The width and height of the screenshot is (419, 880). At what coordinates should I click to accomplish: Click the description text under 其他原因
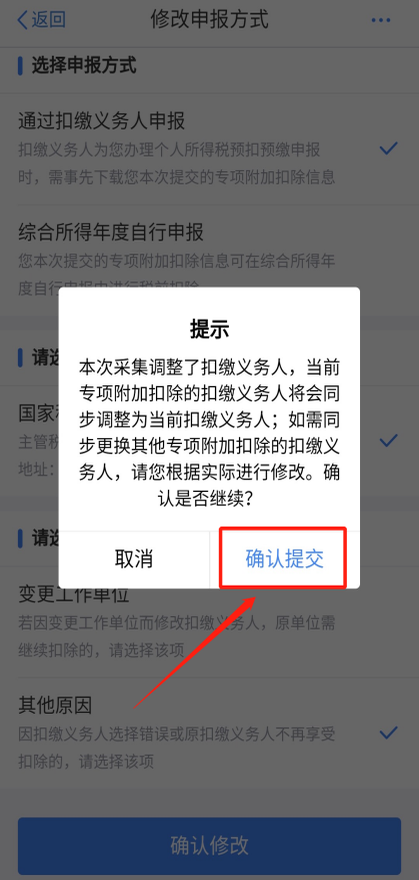pyautogui.click(x=177, y=747)
